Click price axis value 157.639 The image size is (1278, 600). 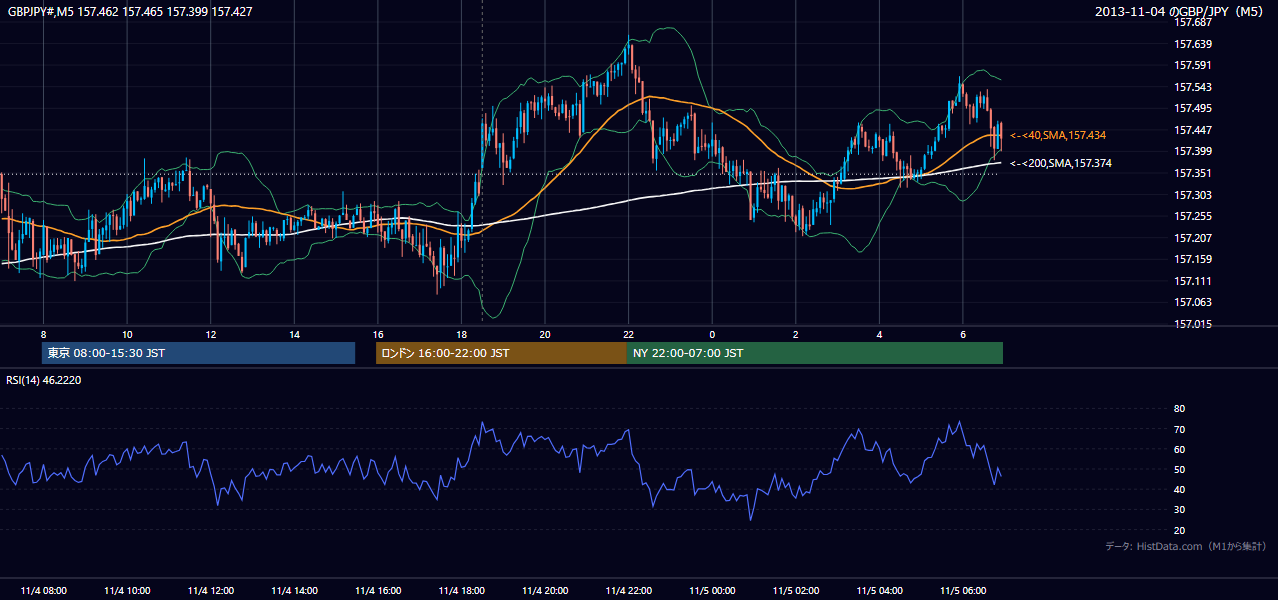click(1193, 44)
